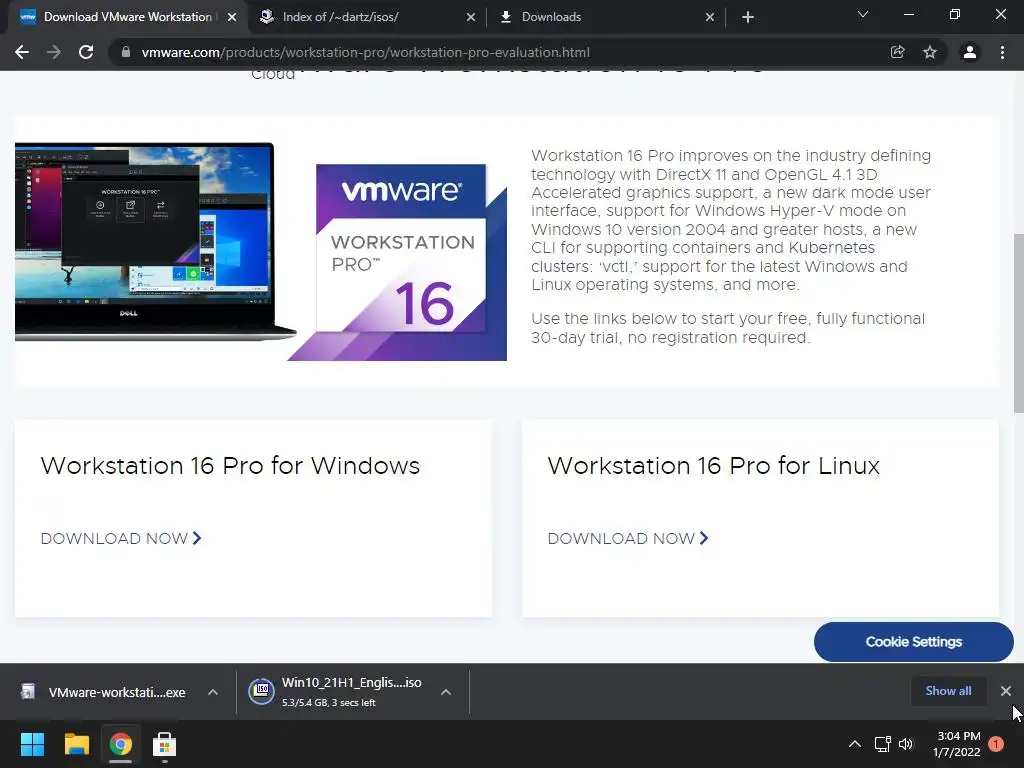Go back to the previous page
Screen dimensions: 1024x768
[x=22, y=52]
